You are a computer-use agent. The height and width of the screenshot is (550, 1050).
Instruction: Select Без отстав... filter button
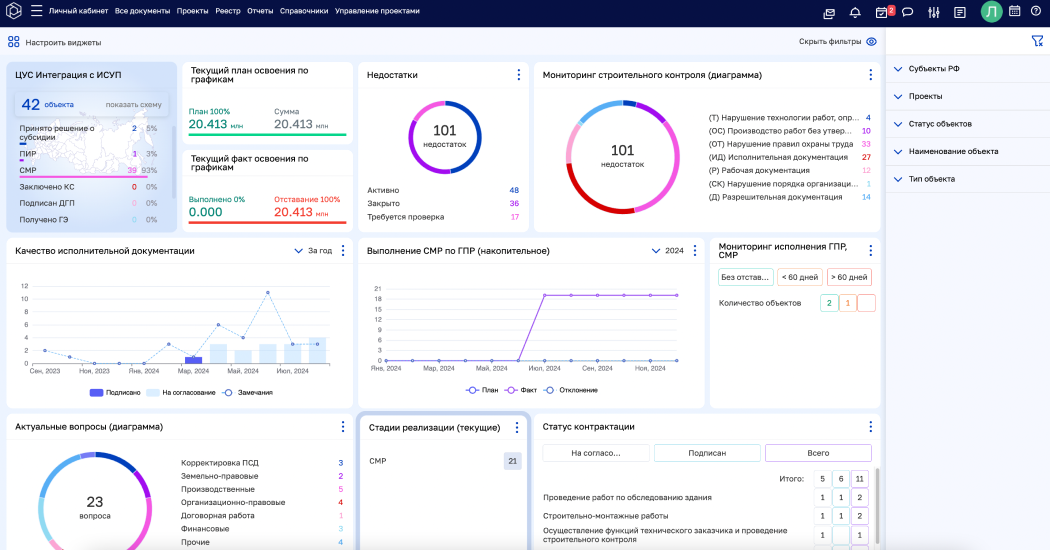746,277
